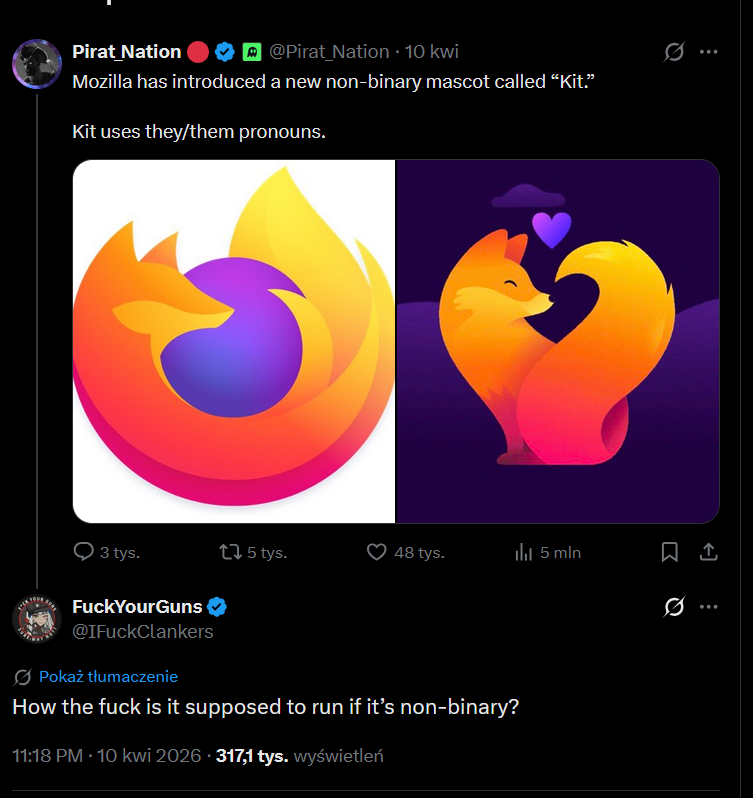Open the Firefox logo image

click(x=234, y=341)
